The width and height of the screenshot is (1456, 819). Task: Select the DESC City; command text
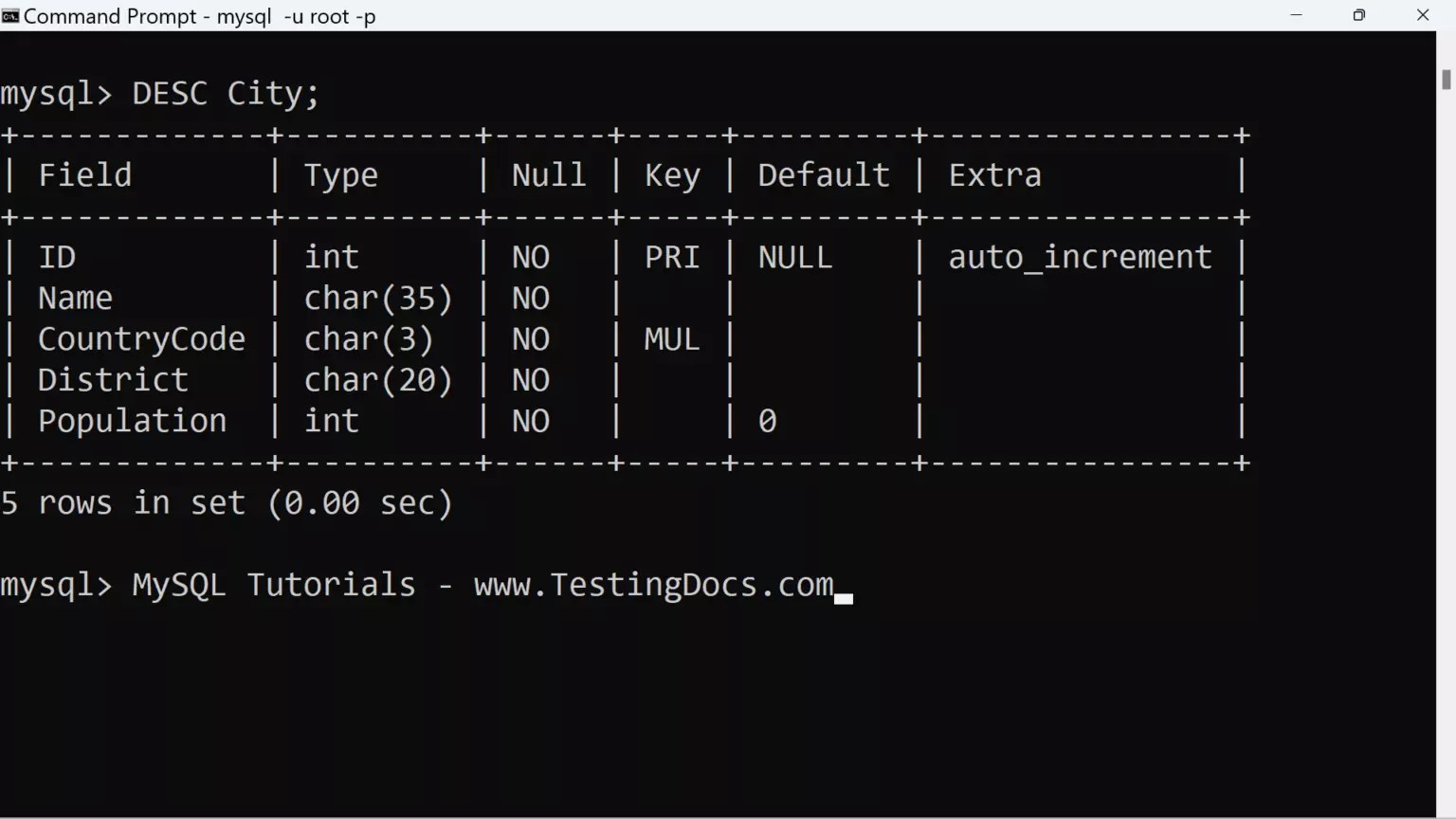pos(226,92)
